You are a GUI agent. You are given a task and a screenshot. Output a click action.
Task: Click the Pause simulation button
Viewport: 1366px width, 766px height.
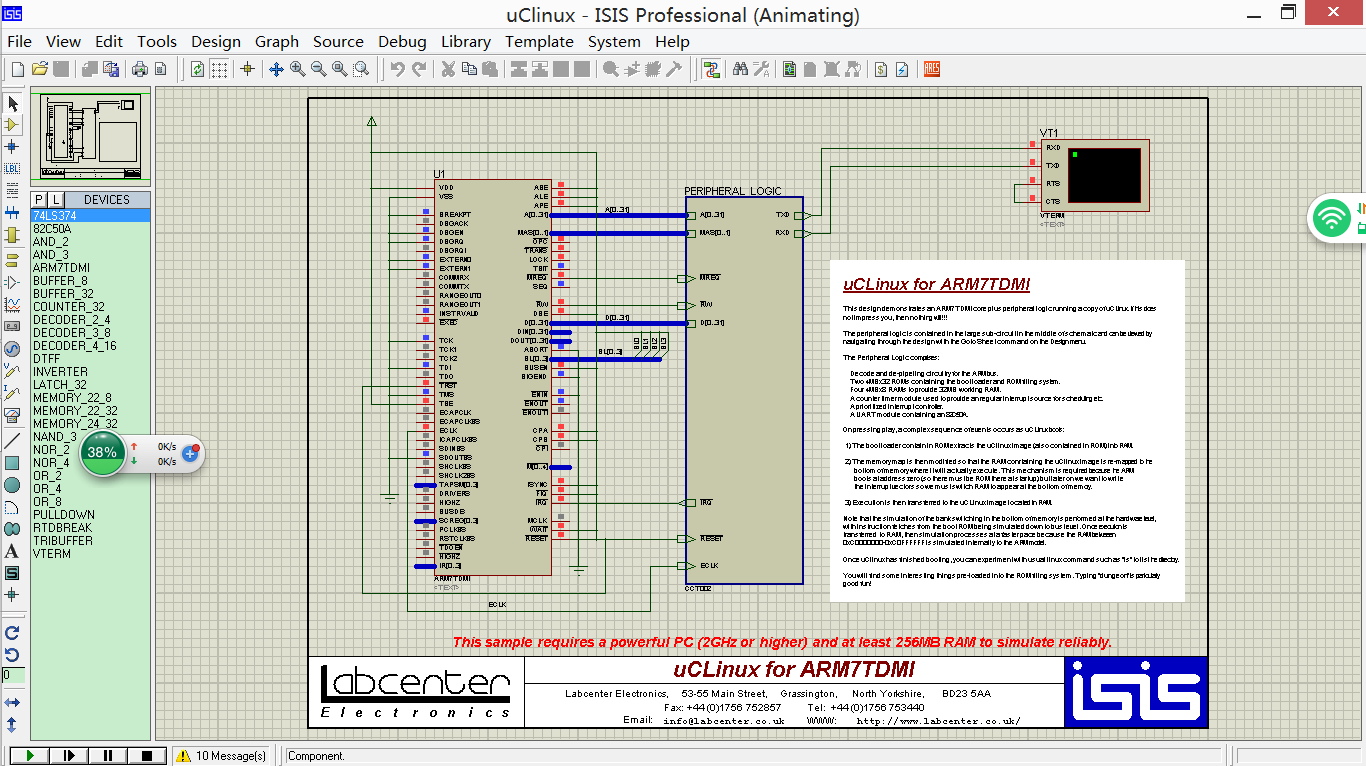(x=107, y=756)
